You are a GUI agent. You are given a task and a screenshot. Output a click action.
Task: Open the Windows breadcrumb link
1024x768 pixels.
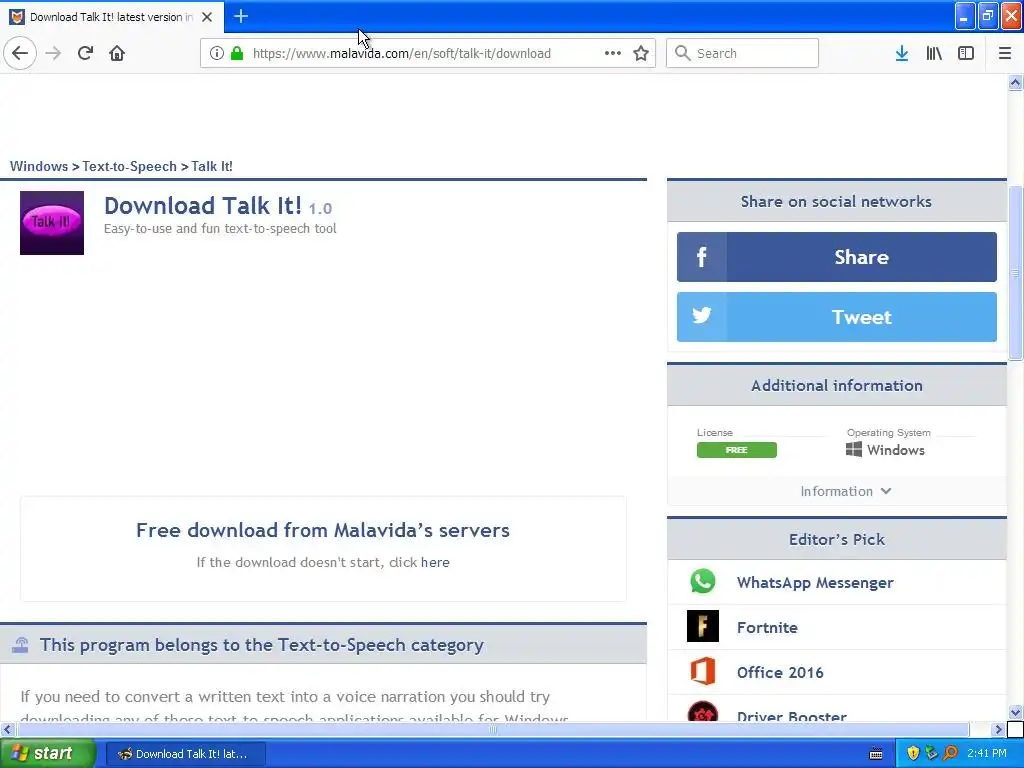point(39,166)
